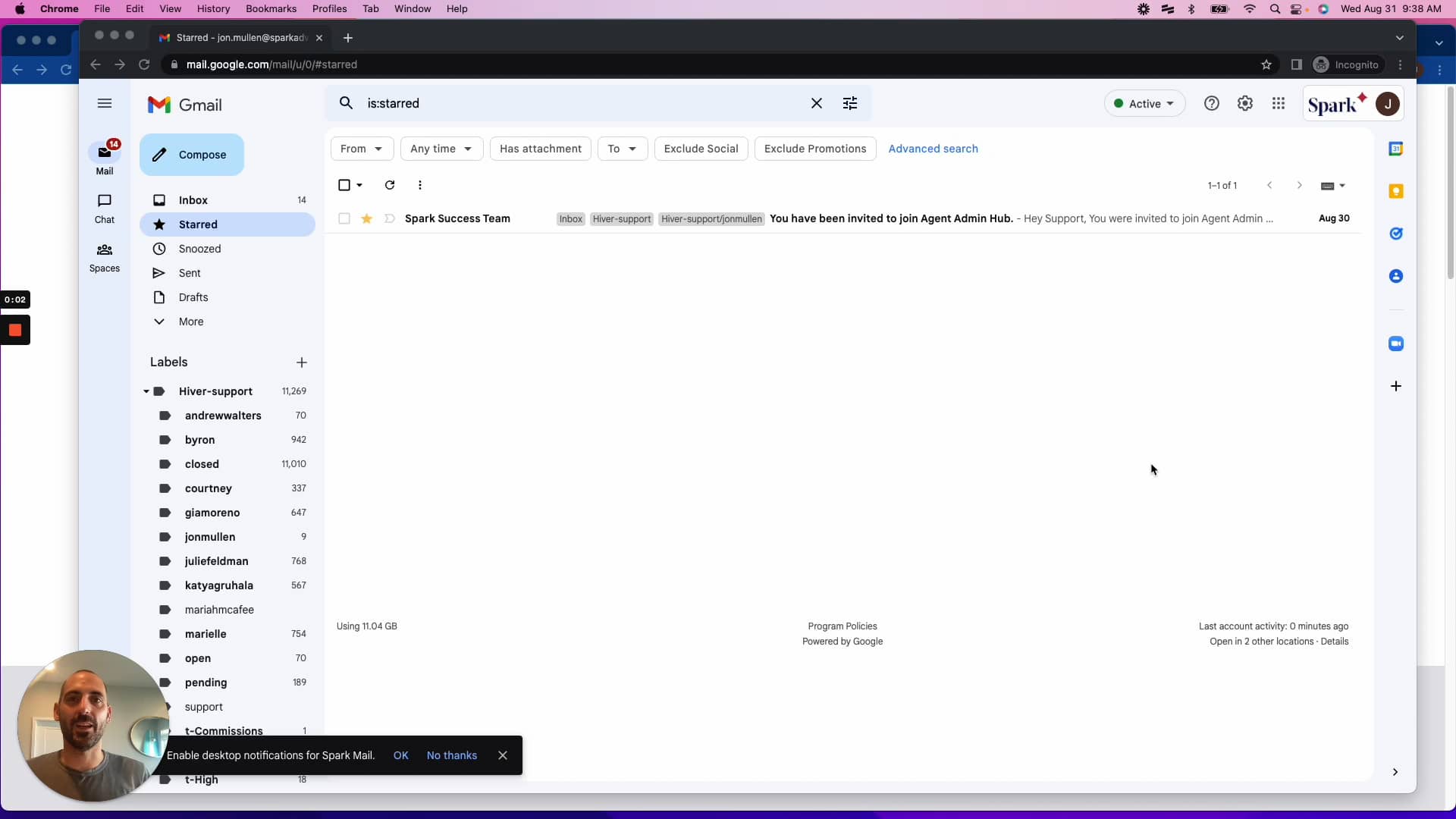Open Google apps grid
Viewport: 1456px width, 819px height.
1279,104
